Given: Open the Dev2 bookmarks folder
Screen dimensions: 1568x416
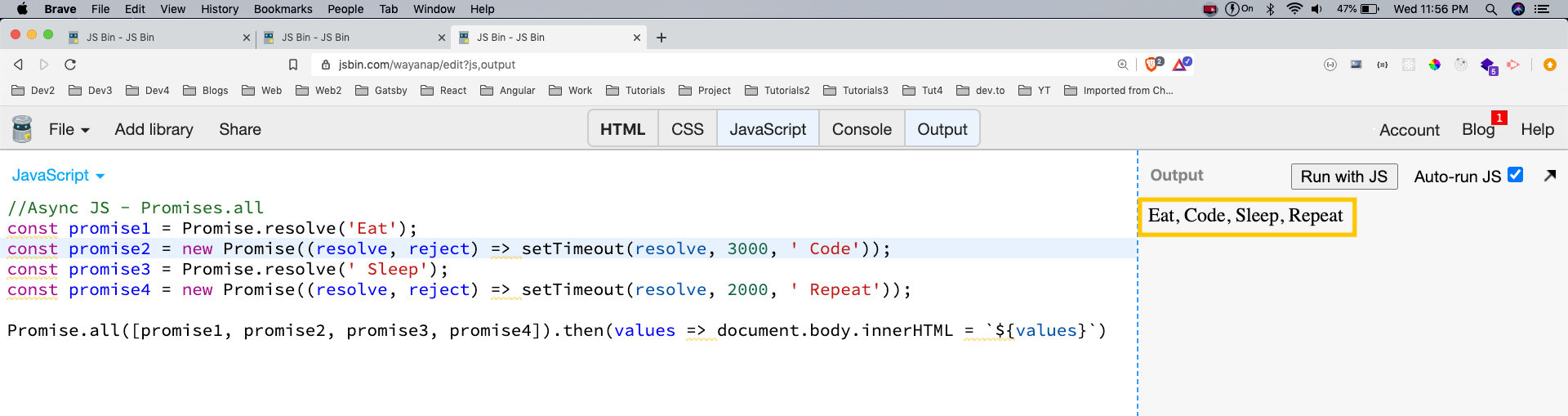Looking at the screenshot, I should [x=33, y=91].
